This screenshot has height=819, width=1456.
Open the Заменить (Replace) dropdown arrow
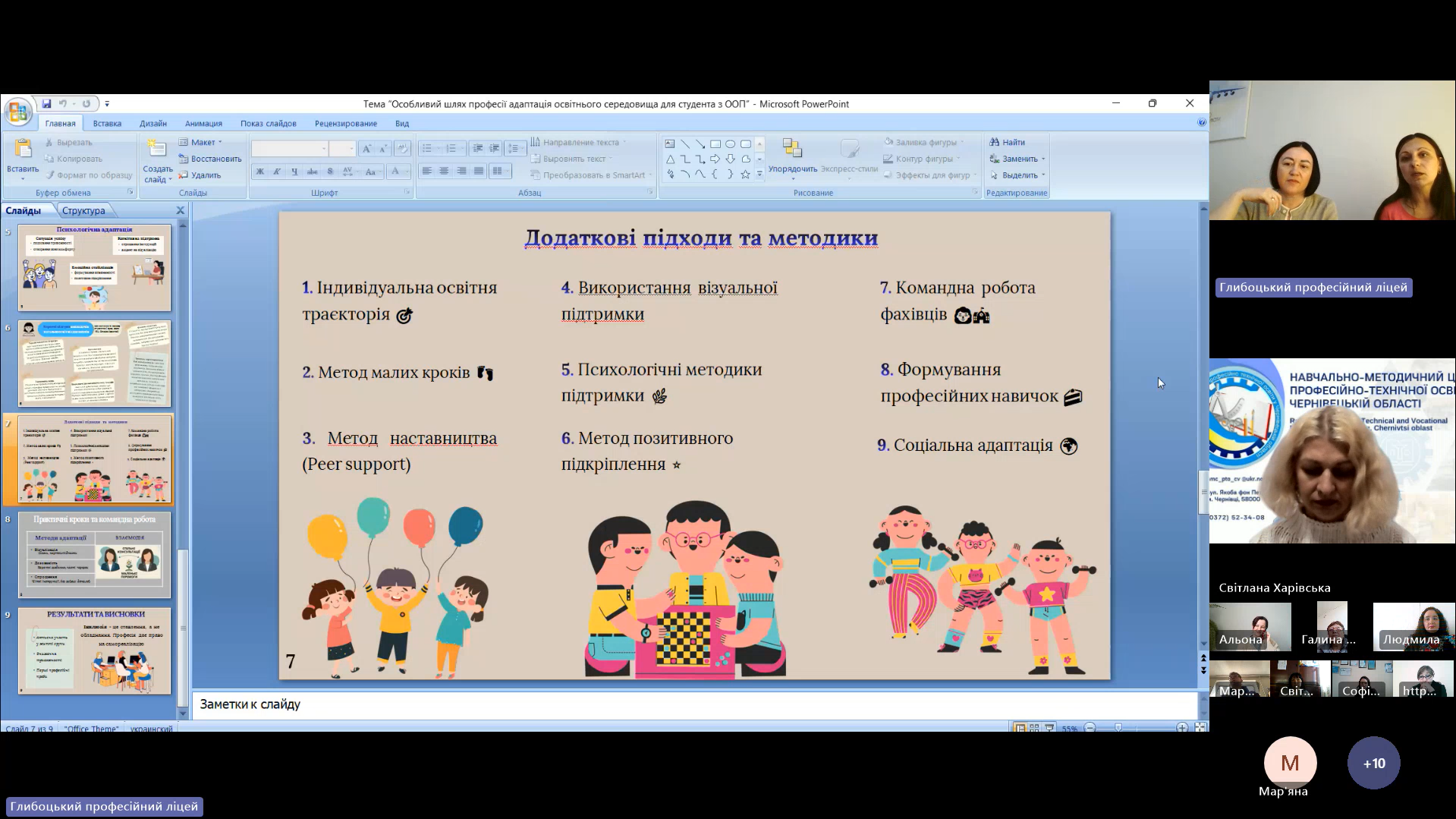[x=1043, y=159]
